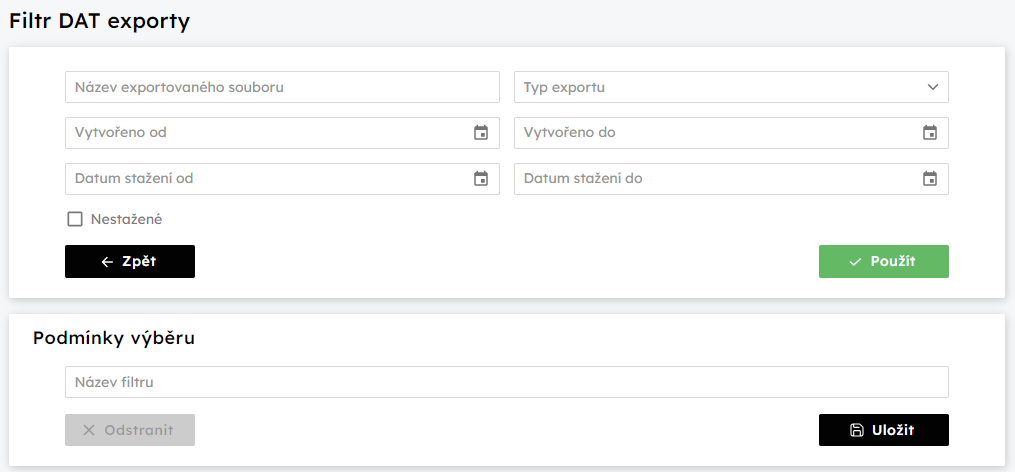The height and width of the screenshot is (472, 1015).
Task: Open calendar picker for Vytvořeno do
Action: pos(930,133)
